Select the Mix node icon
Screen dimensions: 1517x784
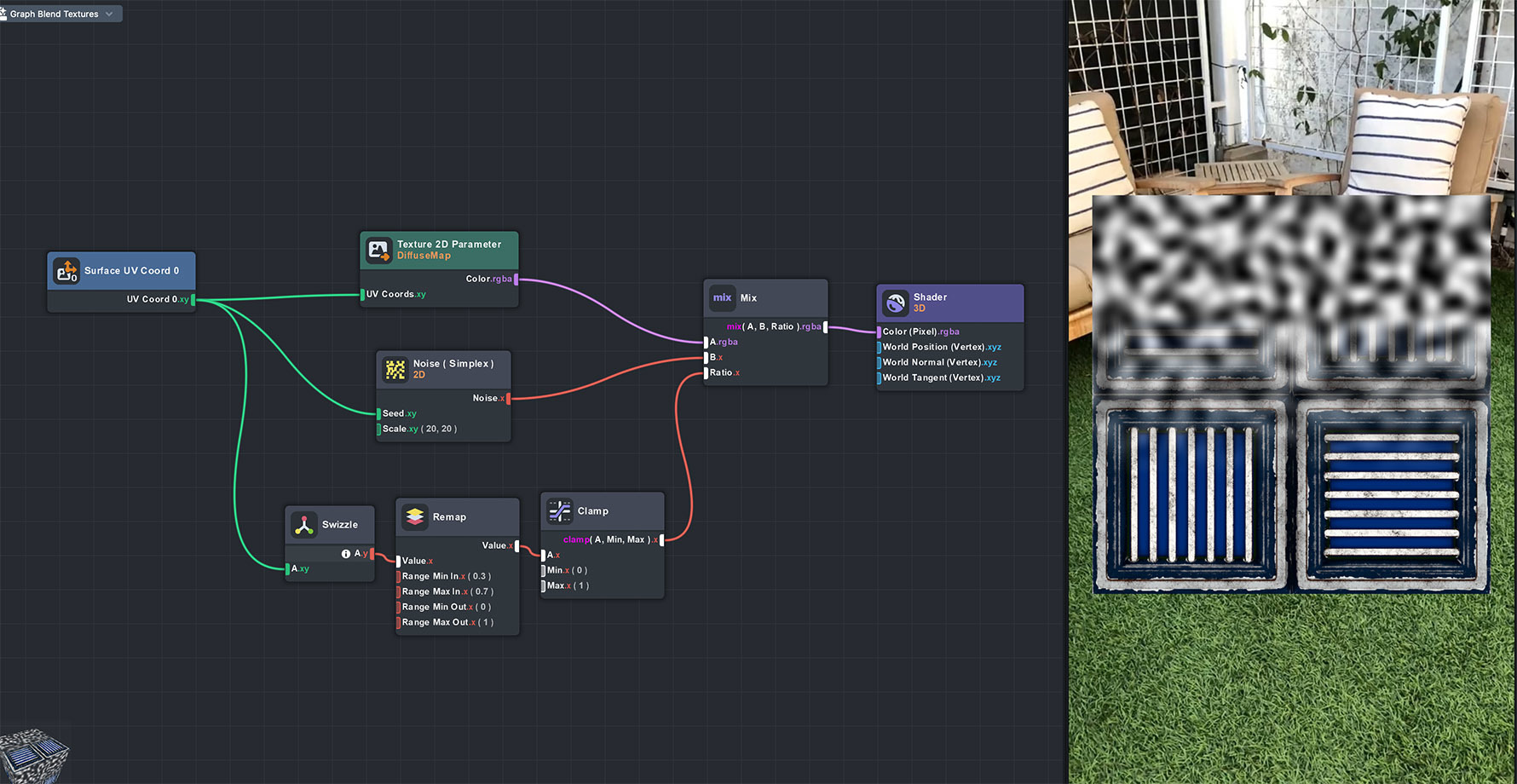[723, 297]
